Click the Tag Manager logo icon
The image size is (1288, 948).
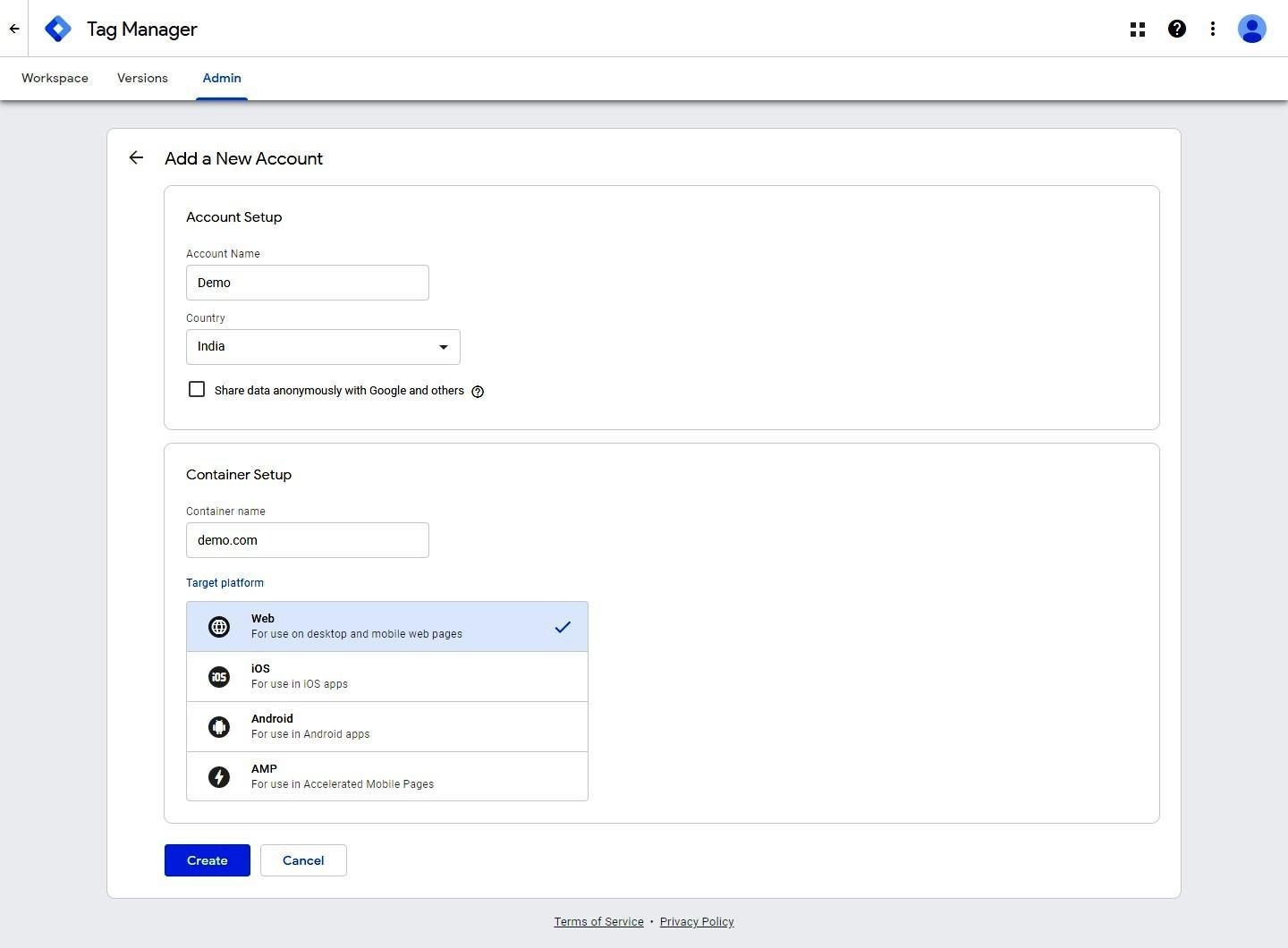pos(58,29)
